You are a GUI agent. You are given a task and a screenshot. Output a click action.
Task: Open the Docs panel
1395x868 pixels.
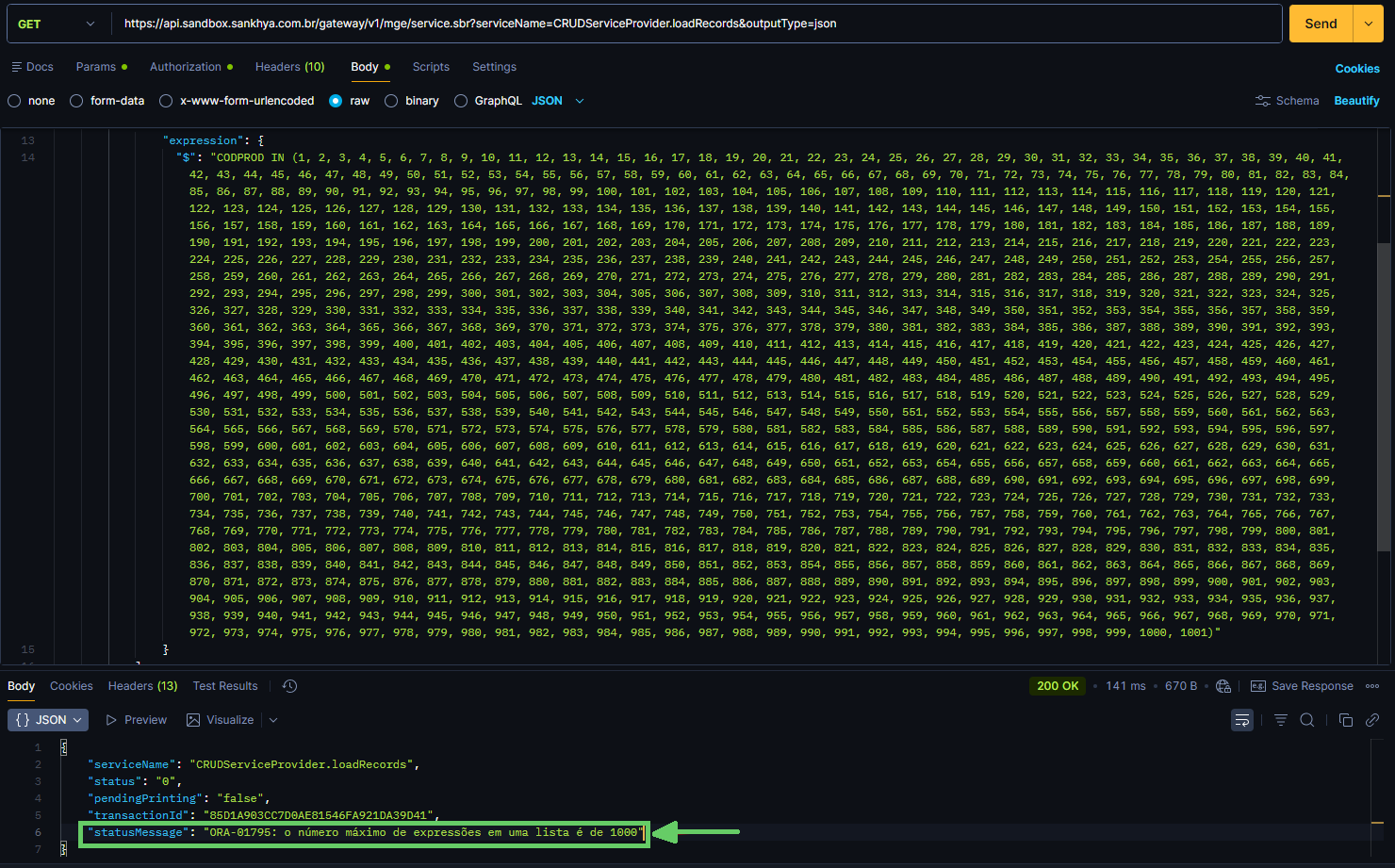tap(32, 67)
